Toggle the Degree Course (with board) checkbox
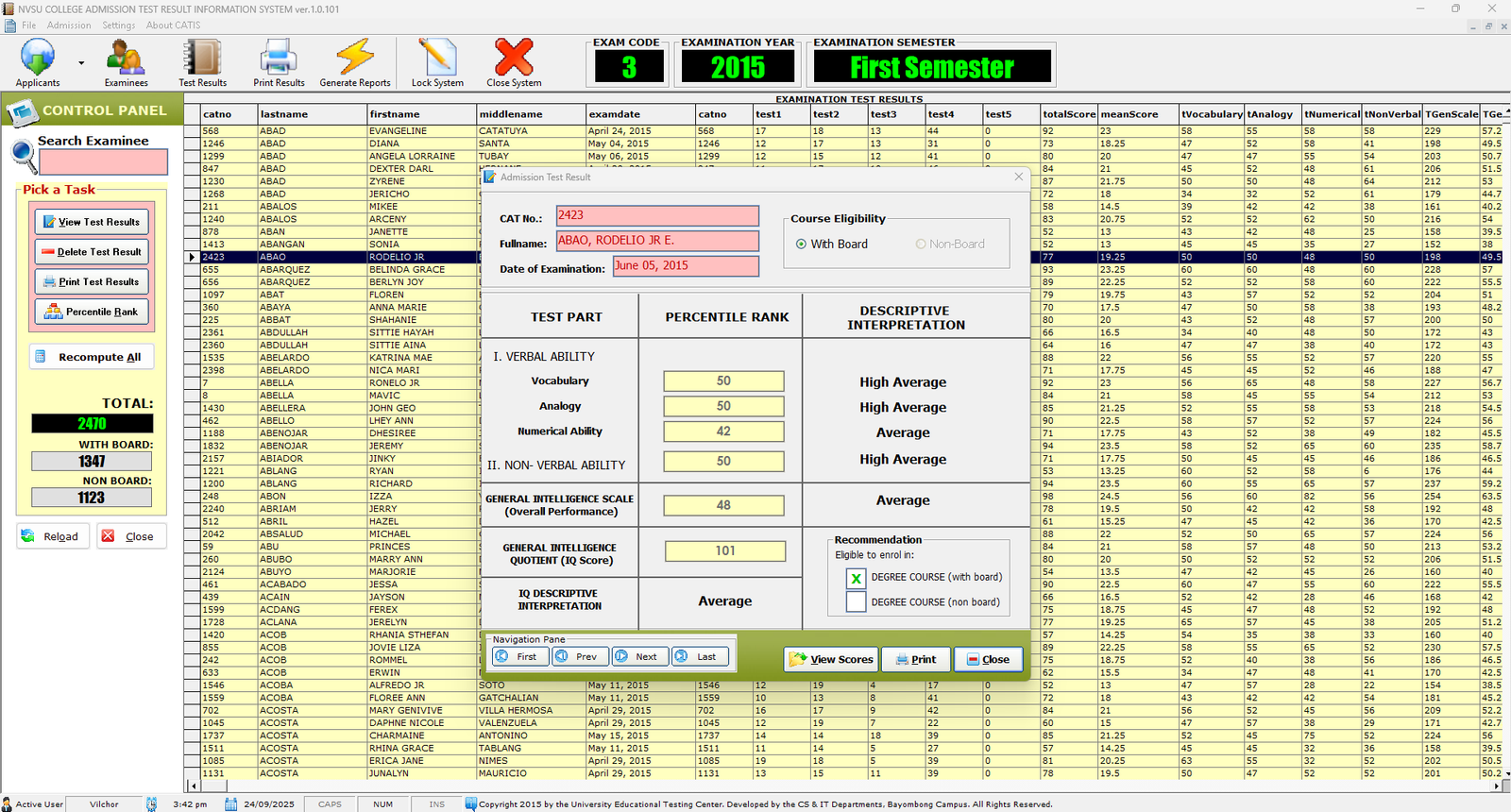Image resolution: width=1511 pixels, height=812 pixels. (x=856, y=578)
